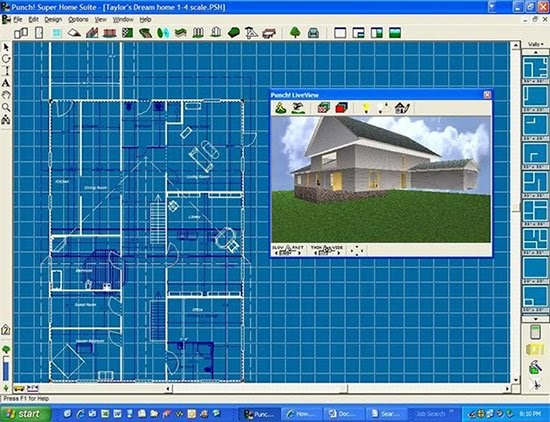Open the staircase tool in toolbar

point(92,33)
